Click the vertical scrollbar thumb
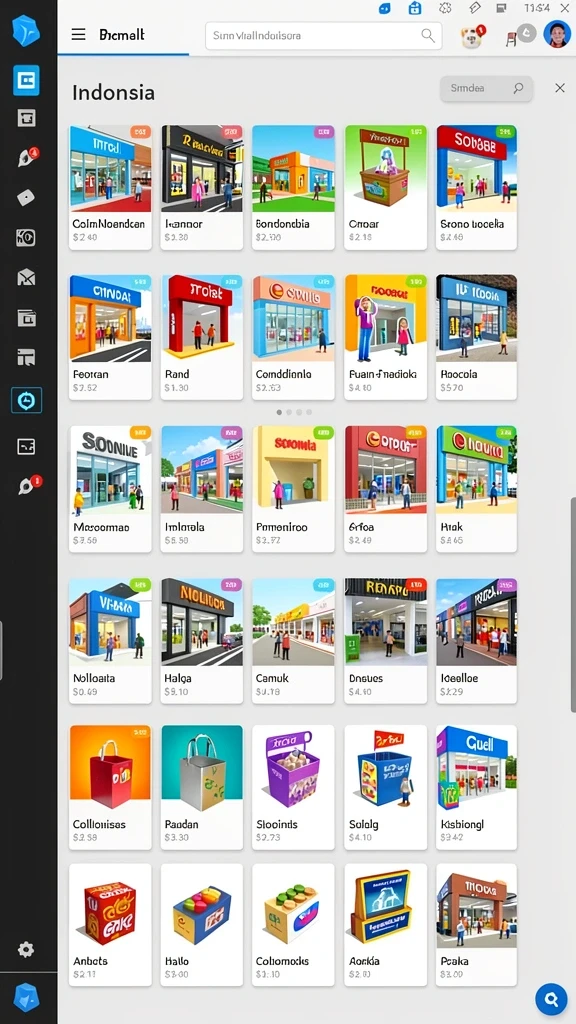 coord(573,605)
